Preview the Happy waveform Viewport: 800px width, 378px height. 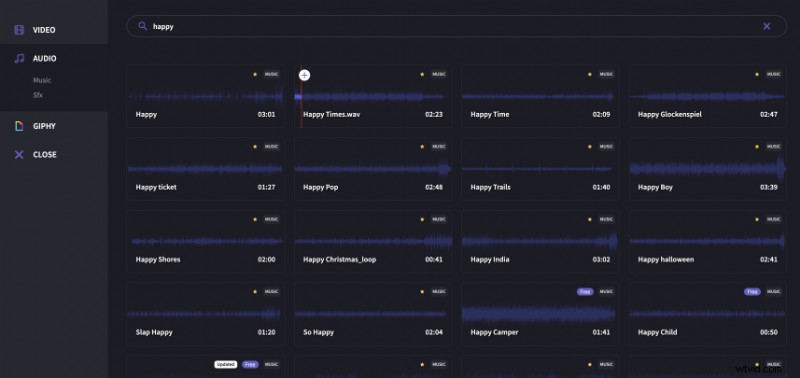click(x=205, y=96)
